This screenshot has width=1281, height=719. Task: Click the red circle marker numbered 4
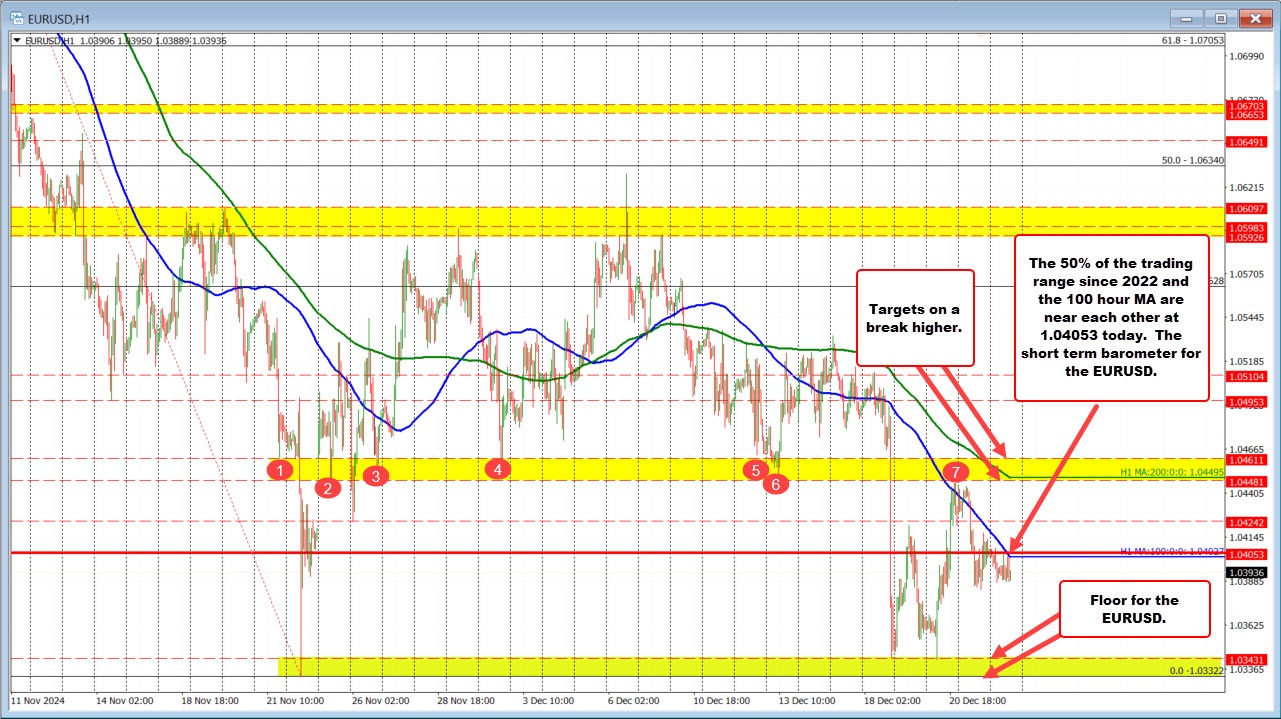(497, 468)
